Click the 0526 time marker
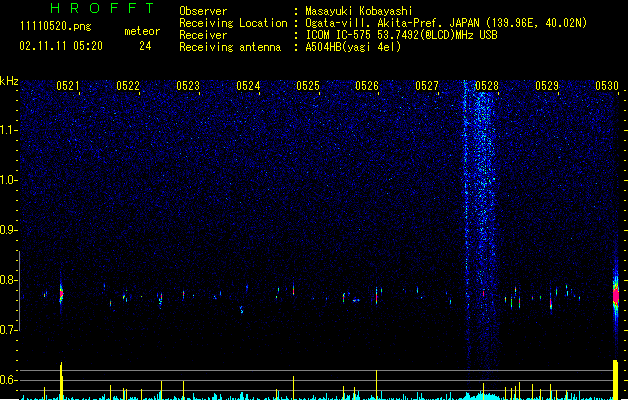This screenshot has height=400, width=629. pos(367,86)
